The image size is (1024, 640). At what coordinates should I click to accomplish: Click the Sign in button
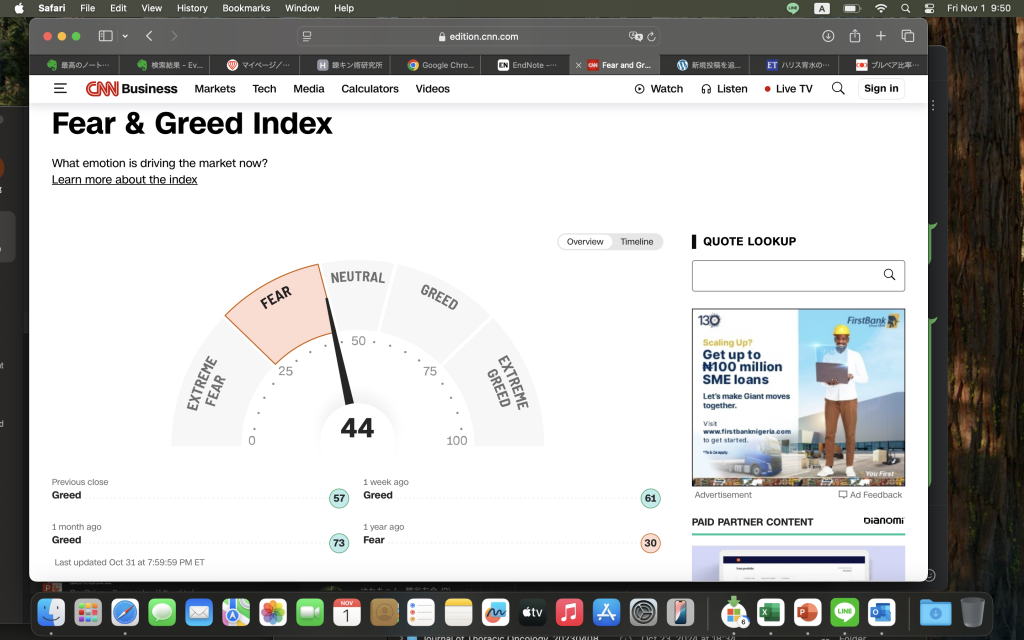click(881, 88)
